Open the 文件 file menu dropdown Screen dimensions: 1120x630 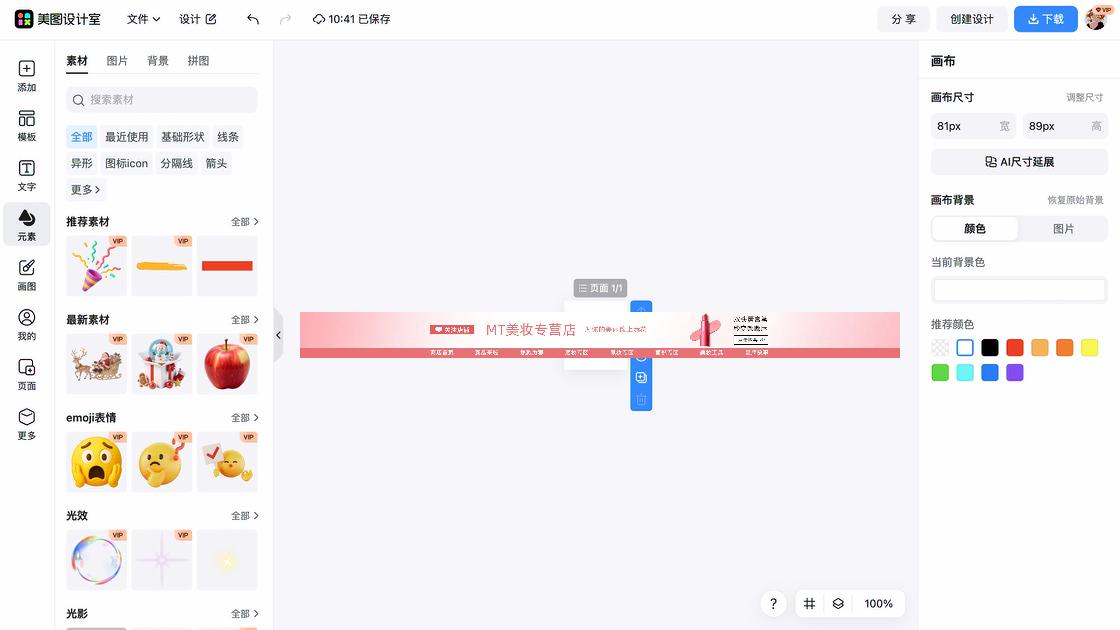pos(140,18)
